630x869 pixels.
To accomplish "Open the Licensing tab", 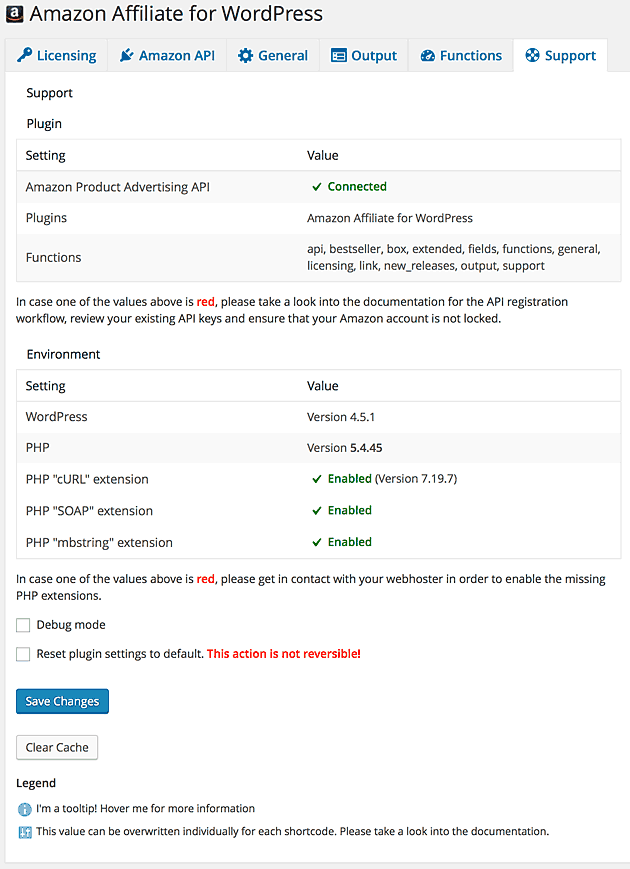I will (x=57, y=55).
